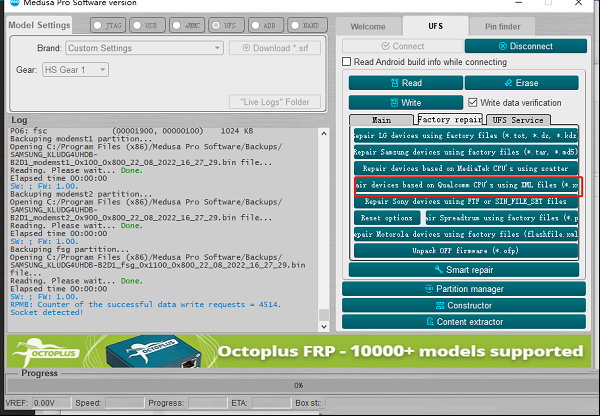This screenshot has width=600, height=416.
Task: Open the Brand dropdown
Action: click(144, 48)
